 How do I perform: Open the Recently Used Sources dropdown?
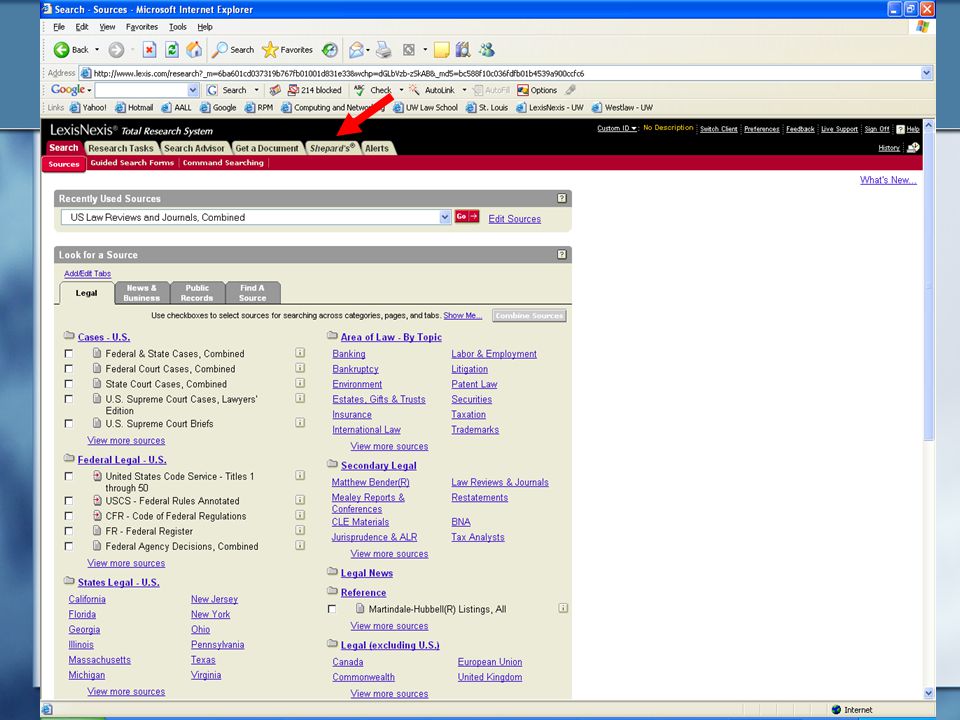click(445, 217)
